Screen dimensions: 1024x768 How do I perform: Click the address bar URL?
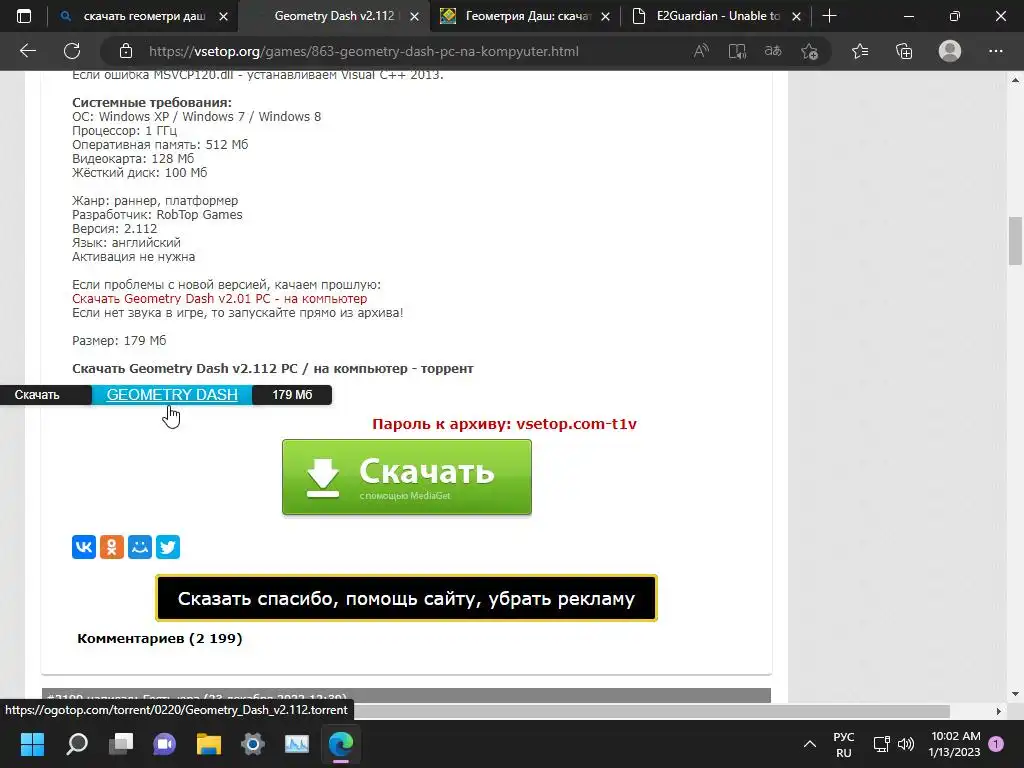click(364, 51)
